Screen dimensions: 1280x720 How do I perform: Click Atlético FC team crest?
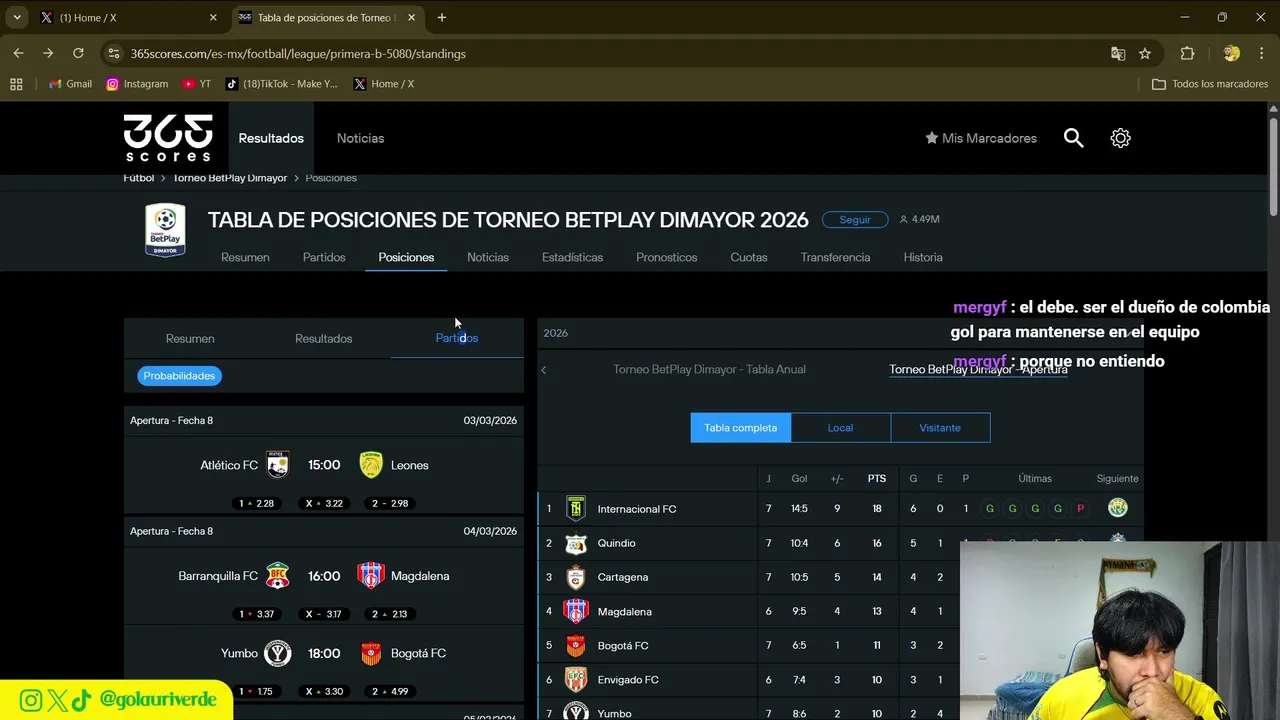click(x=278, y=465)
